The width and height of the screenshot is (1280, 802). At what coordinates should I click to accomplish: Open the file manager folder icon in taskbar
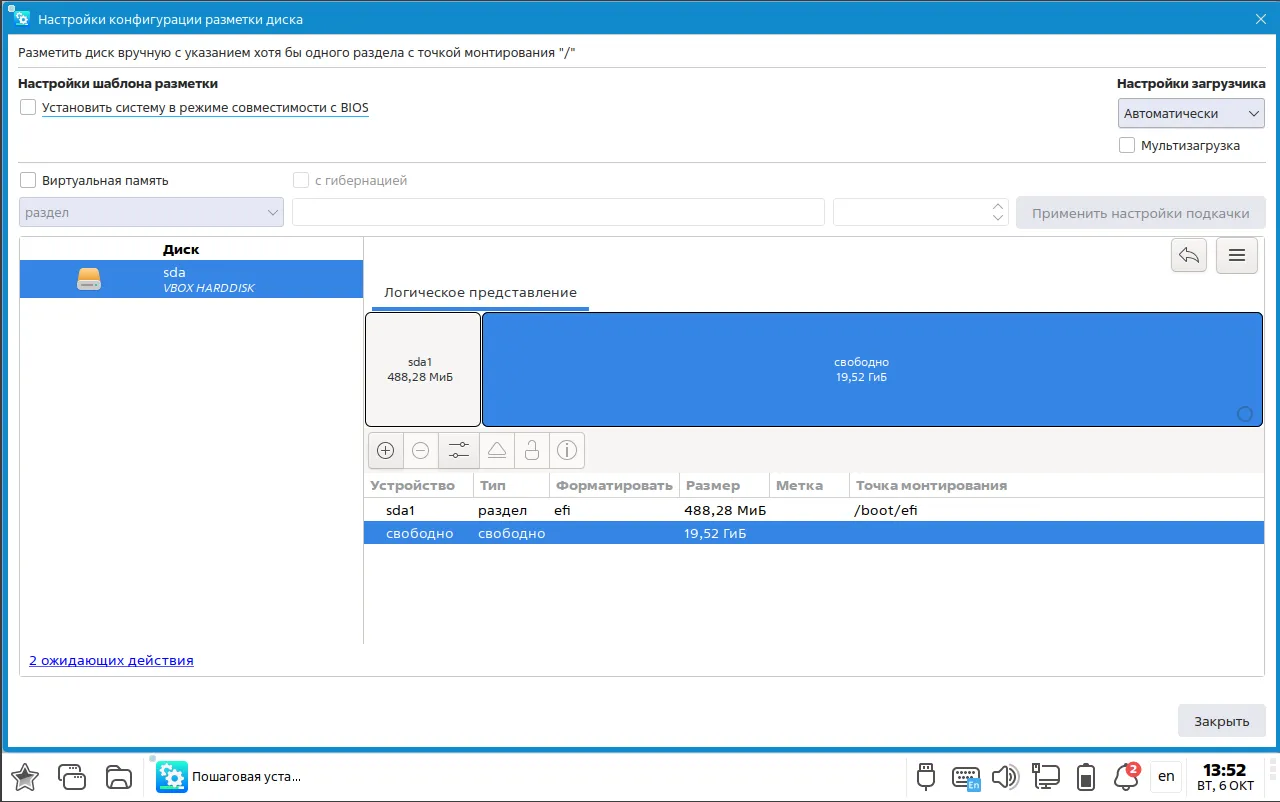pyautogui.click(x=119, y=776)
